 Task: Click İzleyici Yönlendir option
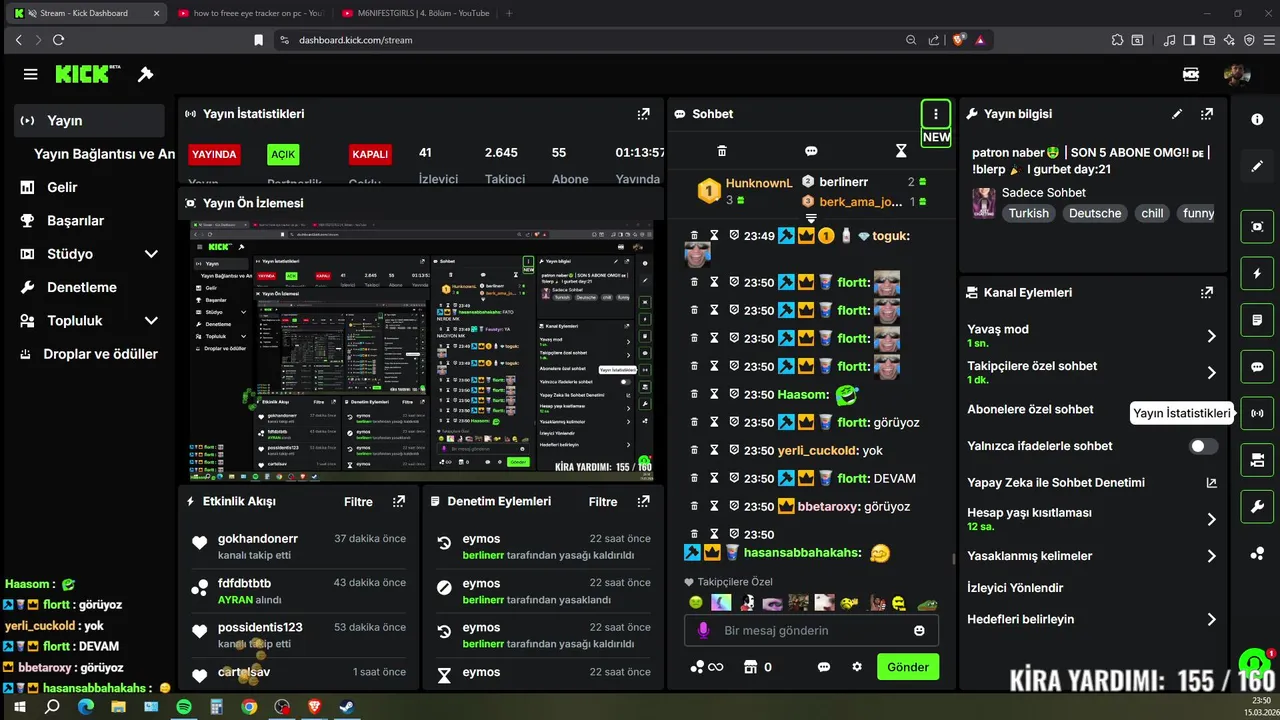click(1015, 588)
